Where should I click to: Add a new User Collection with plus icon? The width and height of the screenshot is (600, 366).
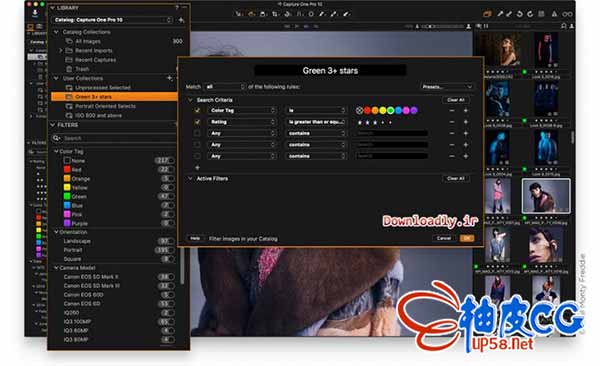[x=170, y=78]
